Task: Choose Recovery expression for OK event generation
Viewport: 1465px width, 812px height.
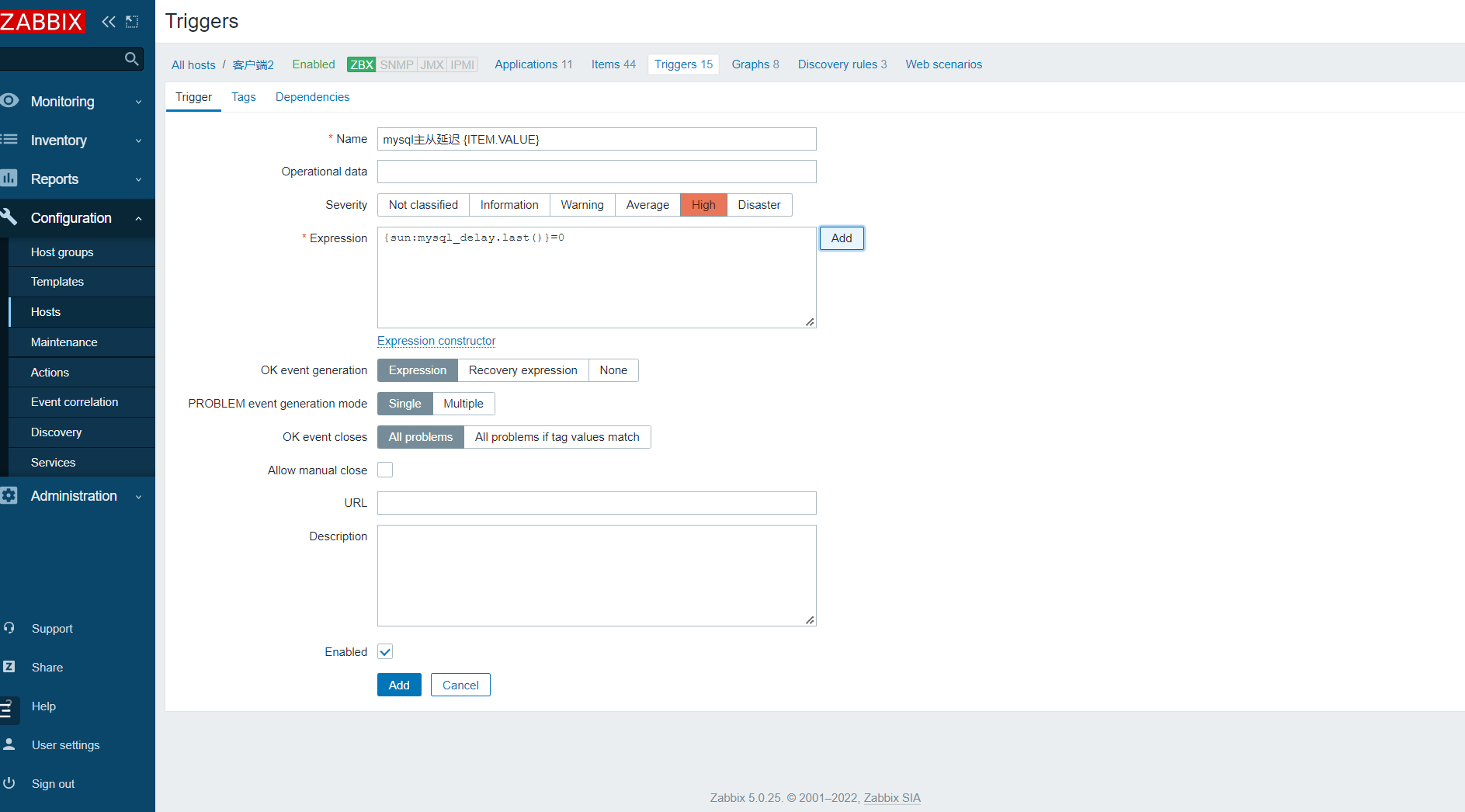Action: click(523, 370)
